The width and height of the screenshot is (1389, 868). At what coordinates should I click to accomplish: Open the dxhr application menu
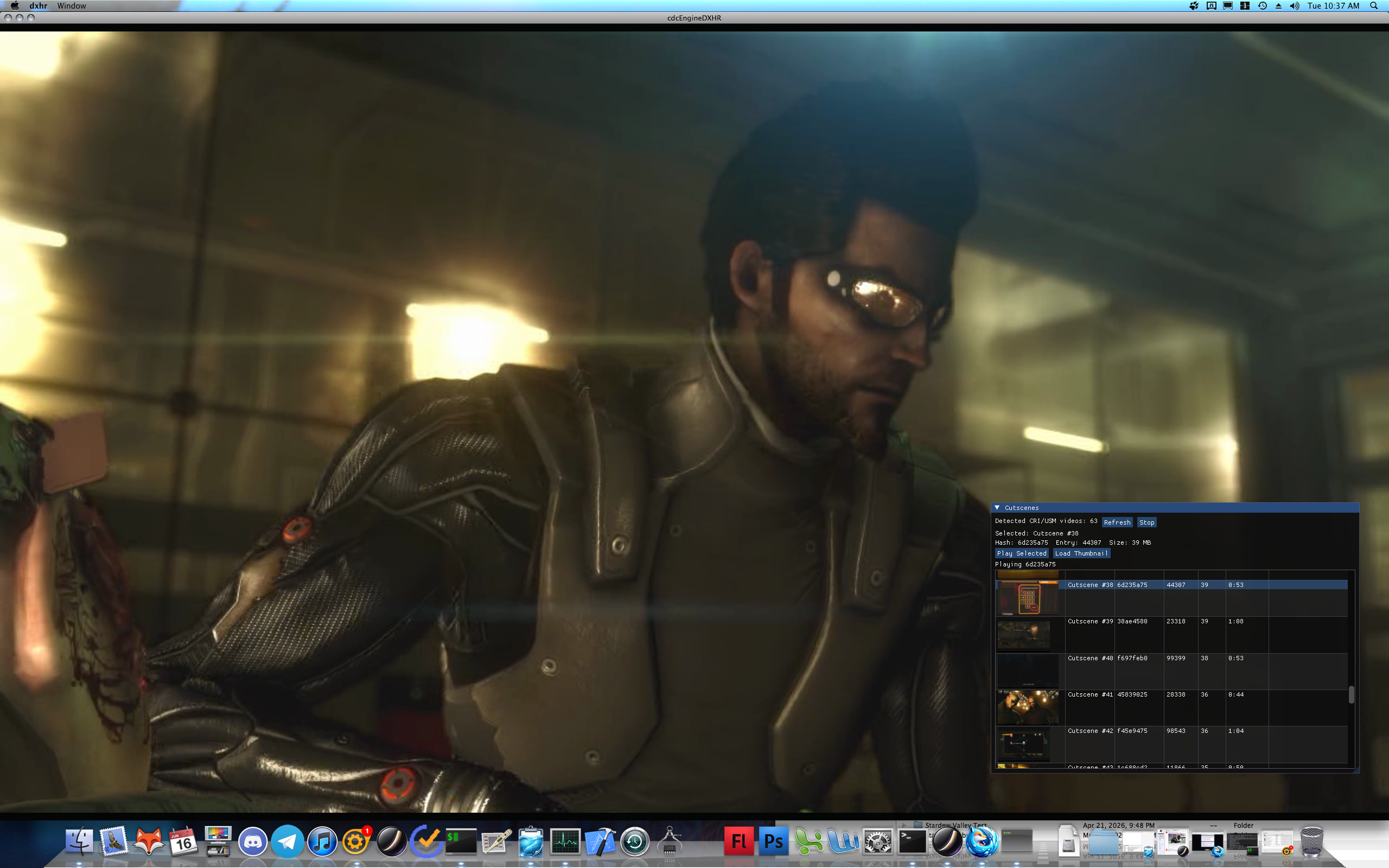39,6
